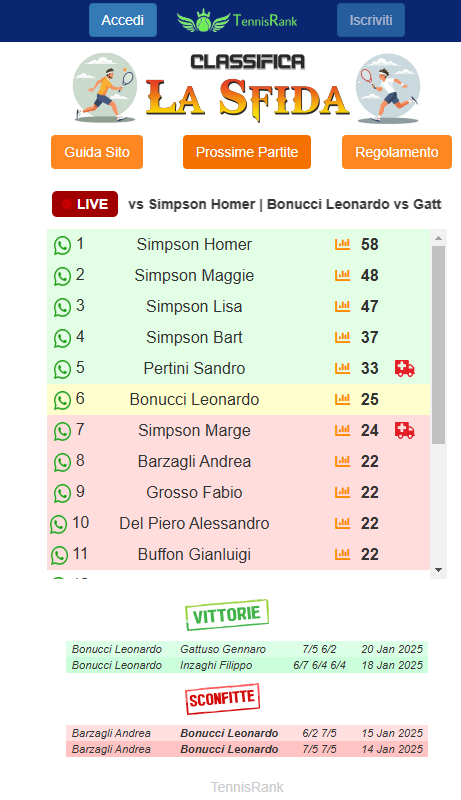
Task: Open the Guida Sito page
Action: (97, 152)
